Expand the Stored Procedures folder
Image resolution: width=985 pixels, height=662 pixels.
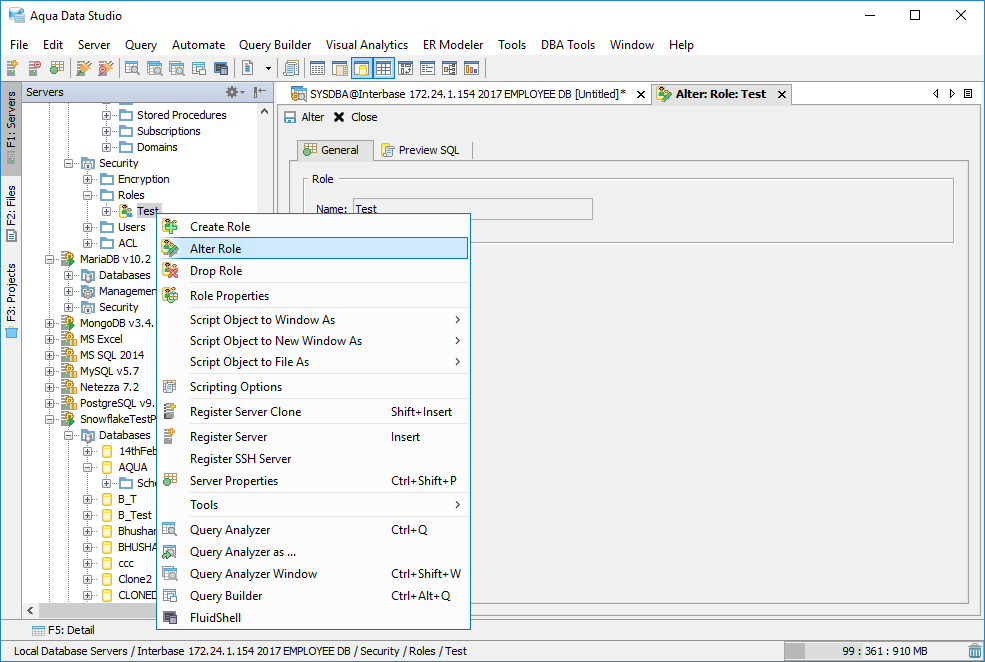coord(106,116)
